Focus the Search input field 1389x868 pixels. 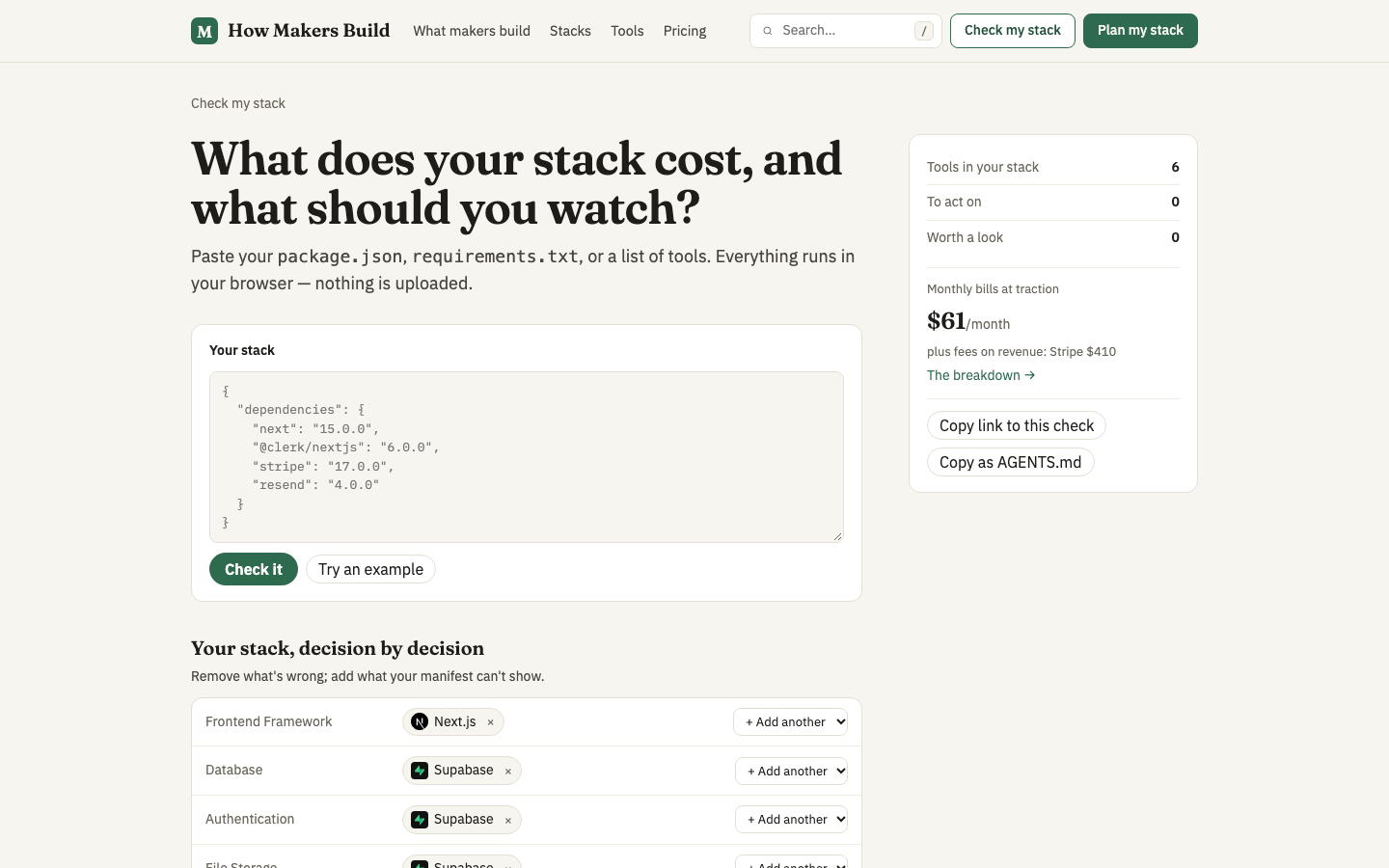[846, 31]
